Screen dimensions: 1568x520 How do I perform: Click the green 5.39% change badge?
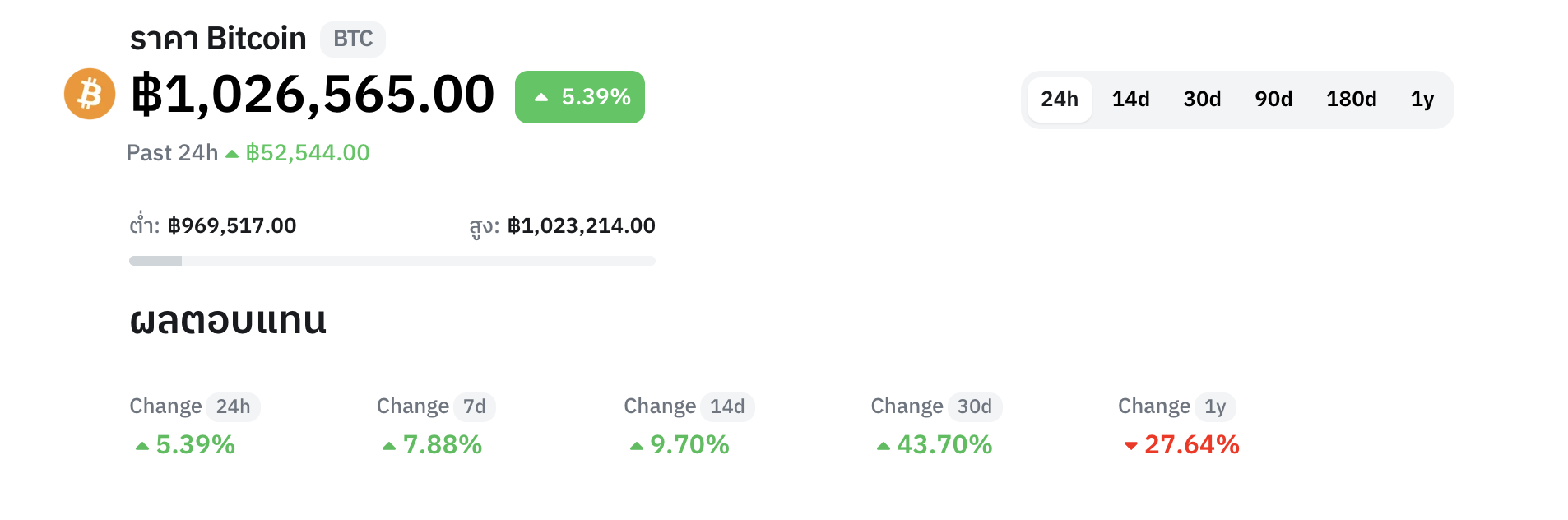[x=580, y=97]
